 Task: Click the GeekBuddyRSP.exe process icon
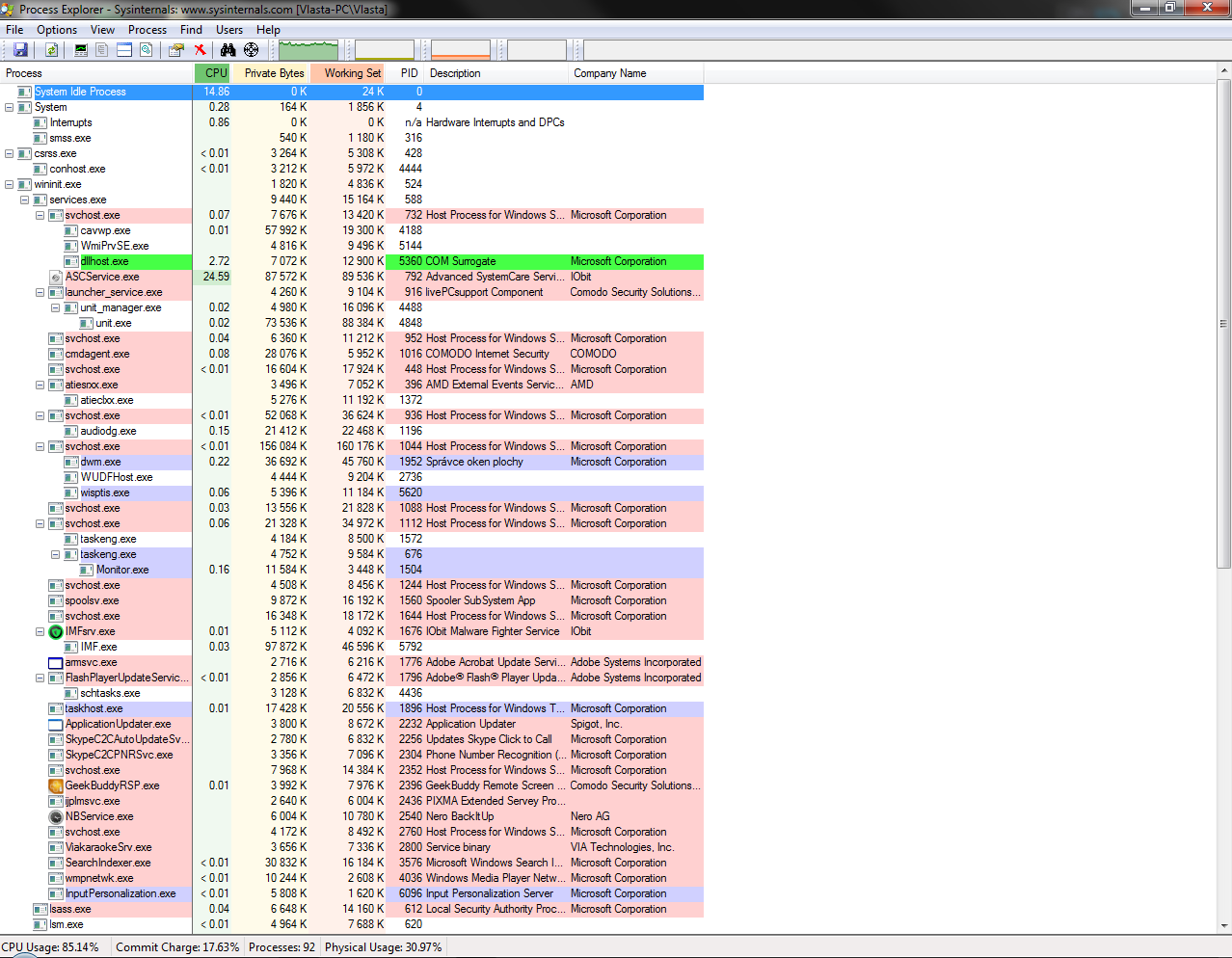click(x=56, y=786)
